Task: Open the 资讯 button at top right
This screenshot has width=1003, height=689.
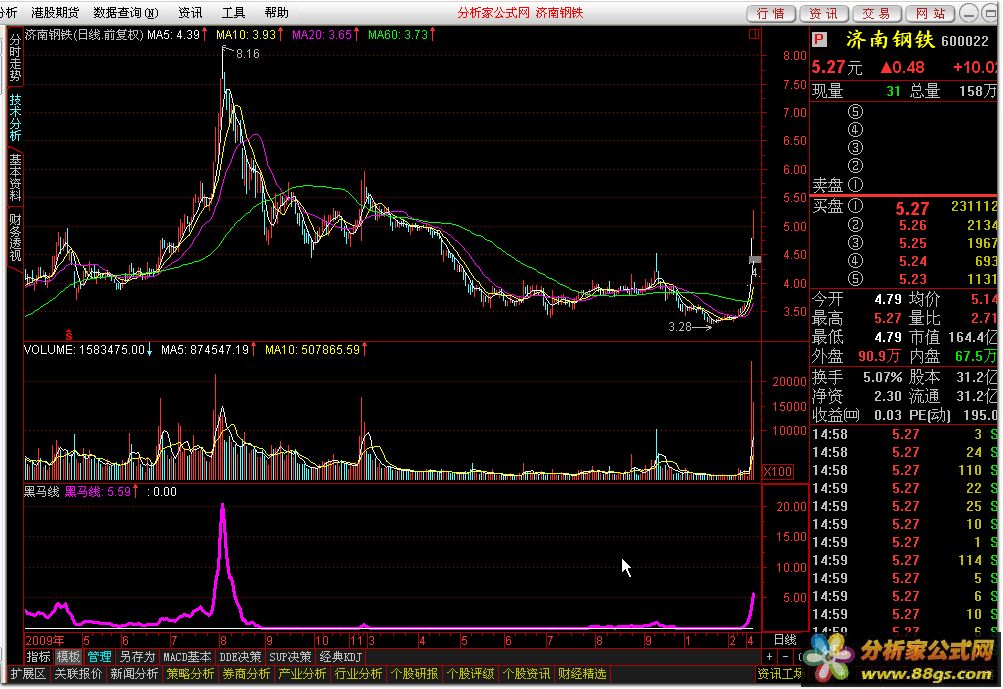Action: click(x=823, y=13)
